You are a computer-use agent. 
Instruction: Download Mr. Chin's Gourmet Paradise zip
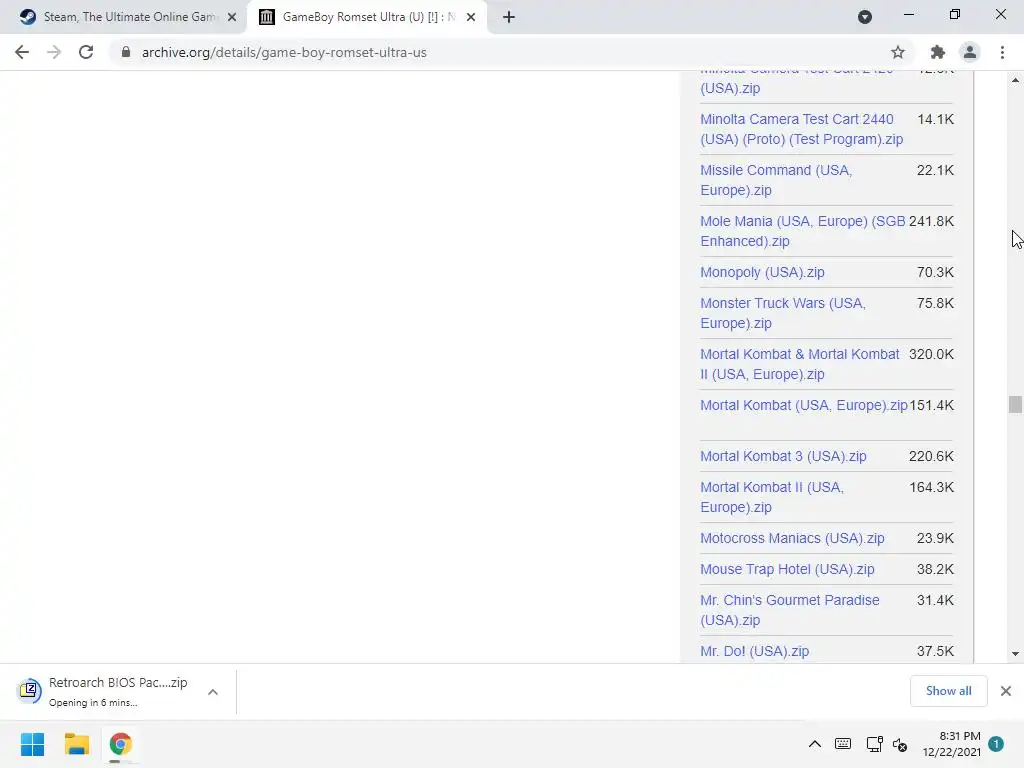click(x=790, y=611)
